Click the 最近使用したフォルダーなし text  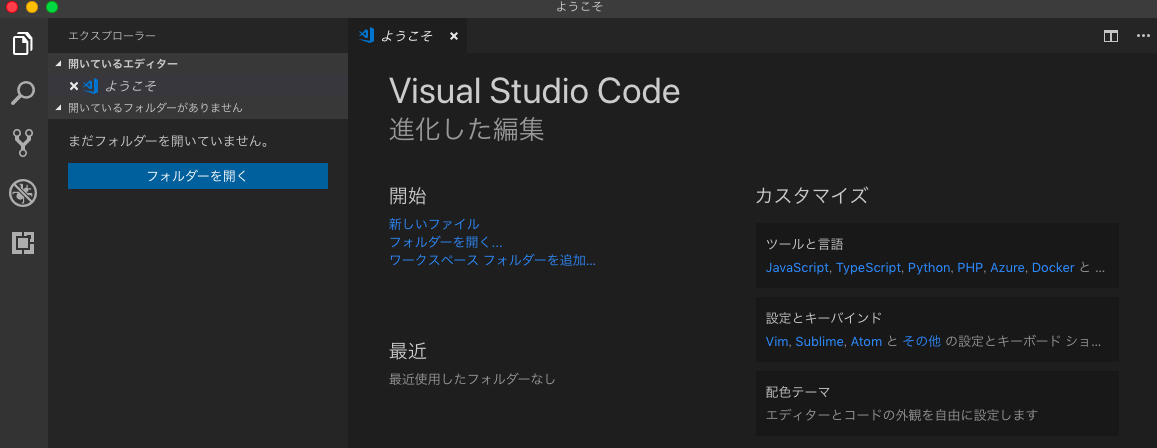point(472,379)
